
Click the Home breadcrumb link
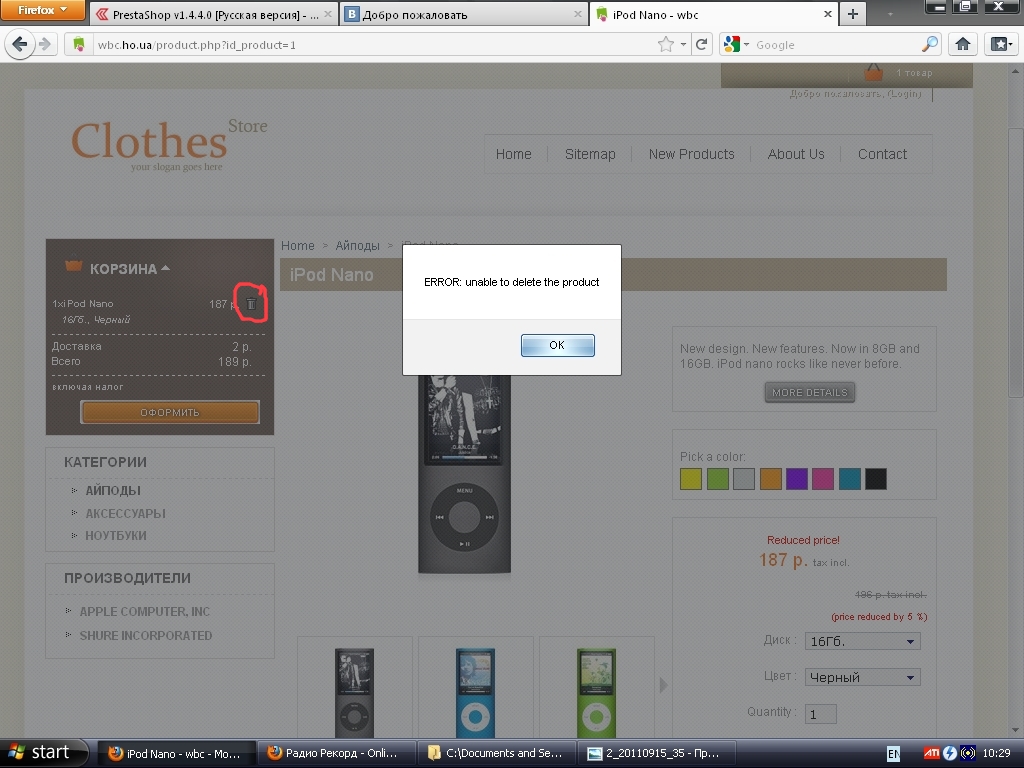coord(298,246)
